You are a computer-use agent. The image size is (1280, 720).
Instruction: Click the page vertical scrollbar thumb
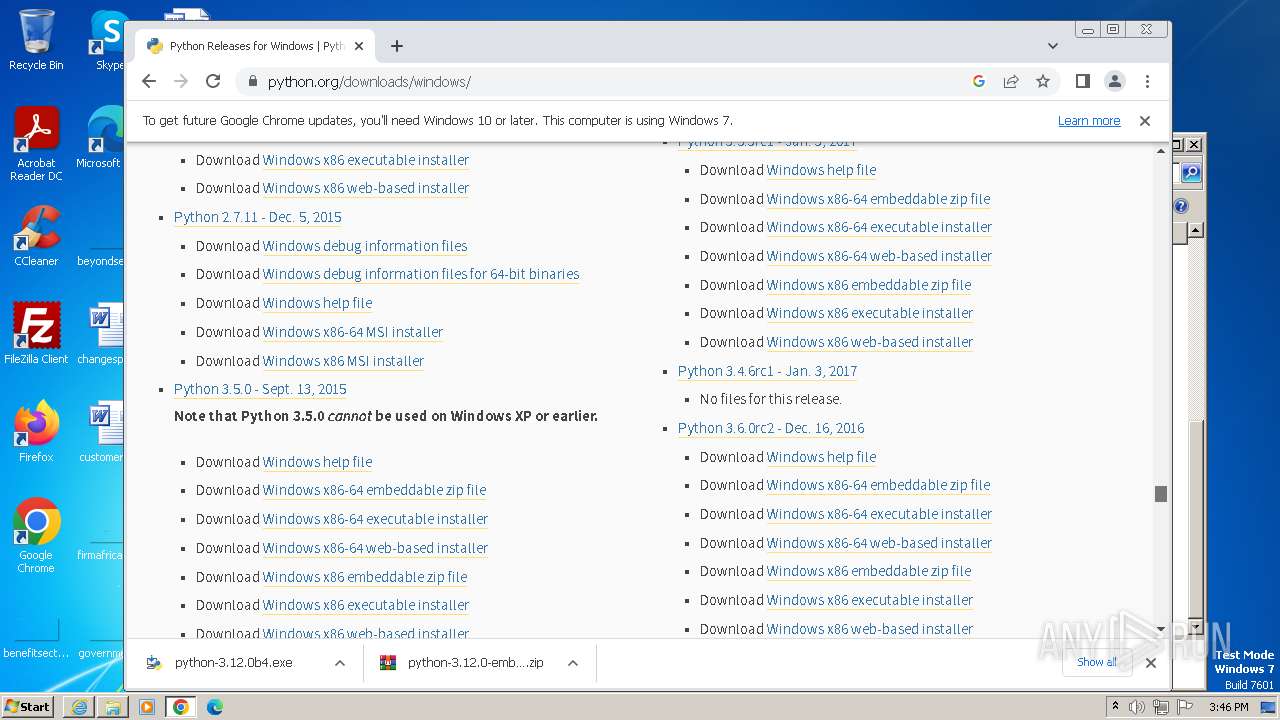click(1161, 494)
